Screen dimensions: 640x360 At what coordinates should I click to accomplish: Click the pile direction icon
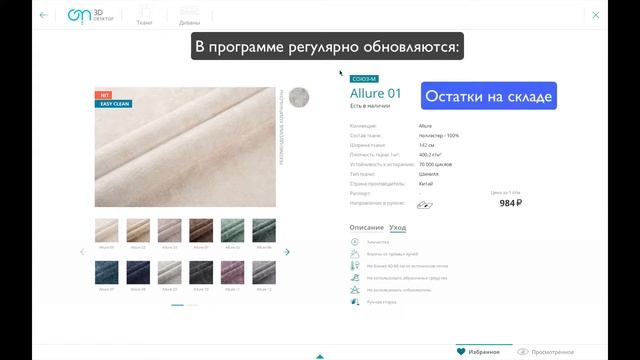(x=424, y=204)
